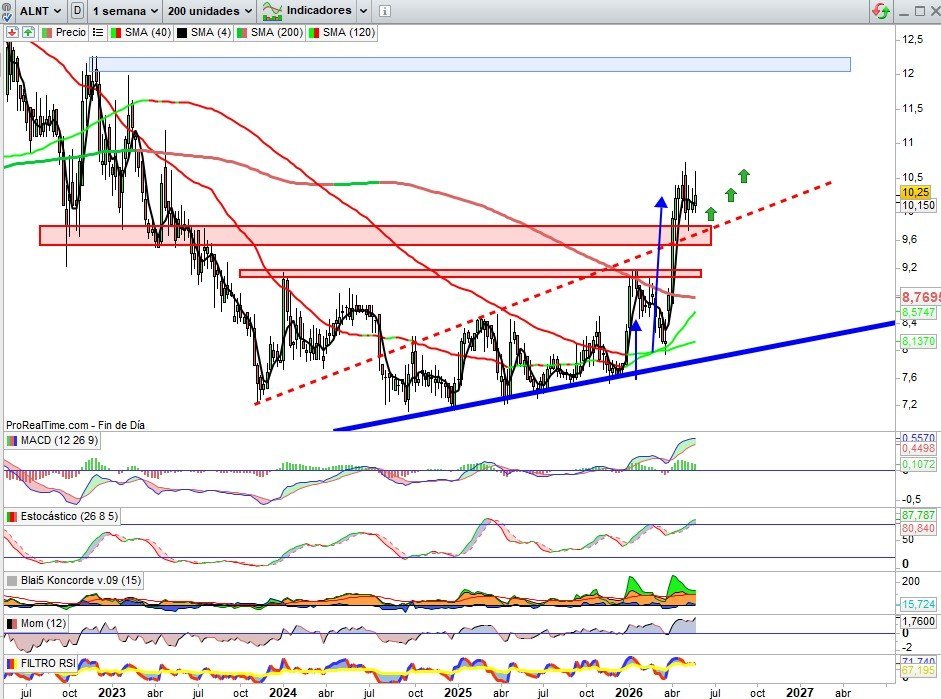Click the 8,769 red price label
The width and height of the screenshot is (941, 699).
[920, 297]
